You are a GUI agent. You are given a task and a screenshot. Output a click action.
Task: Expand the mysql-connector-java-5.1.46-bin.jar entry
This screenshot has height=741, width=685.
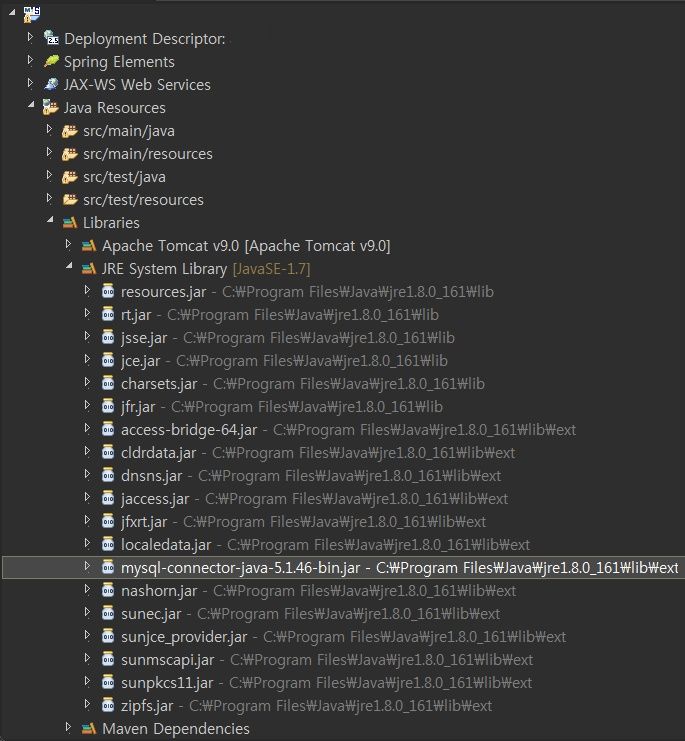(x=87, y=565)
